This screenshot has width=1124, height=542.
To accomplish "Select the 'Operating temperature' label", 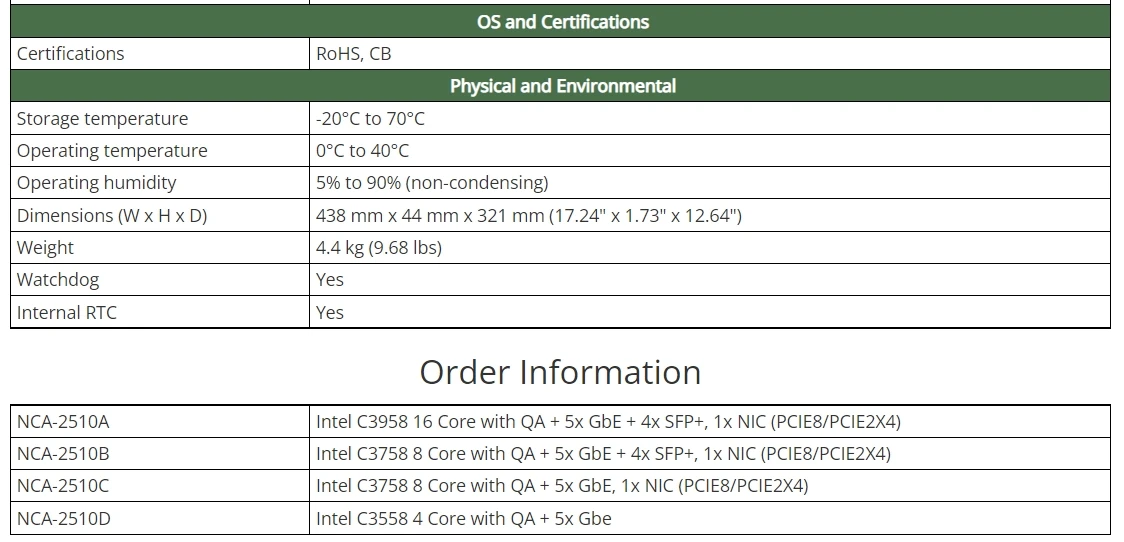I will pyautogui.click(x=112, y=151).
